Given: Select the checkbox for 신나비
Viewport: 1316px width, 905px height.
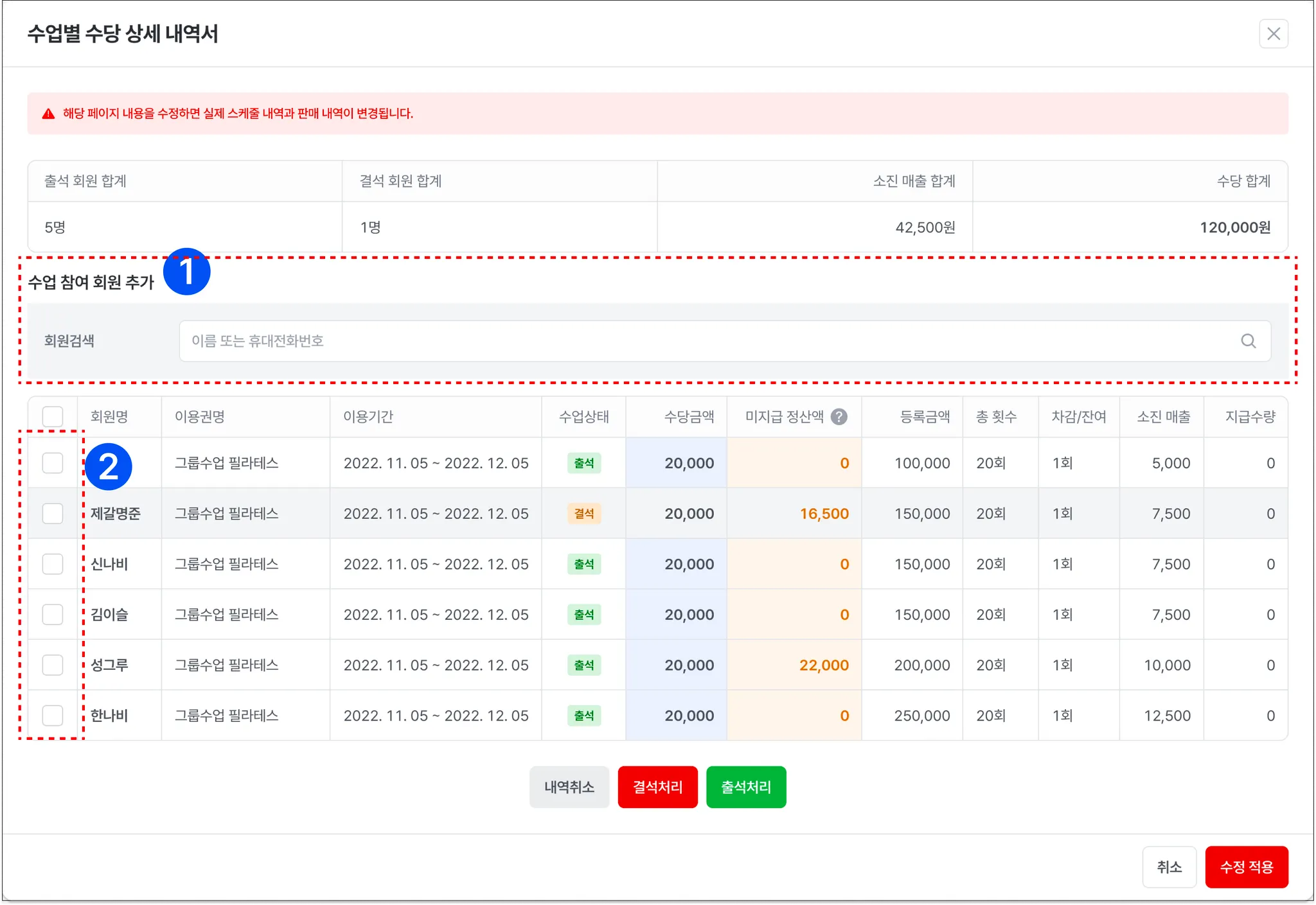Looking at the screenshot, I should (x=53, y=564).
